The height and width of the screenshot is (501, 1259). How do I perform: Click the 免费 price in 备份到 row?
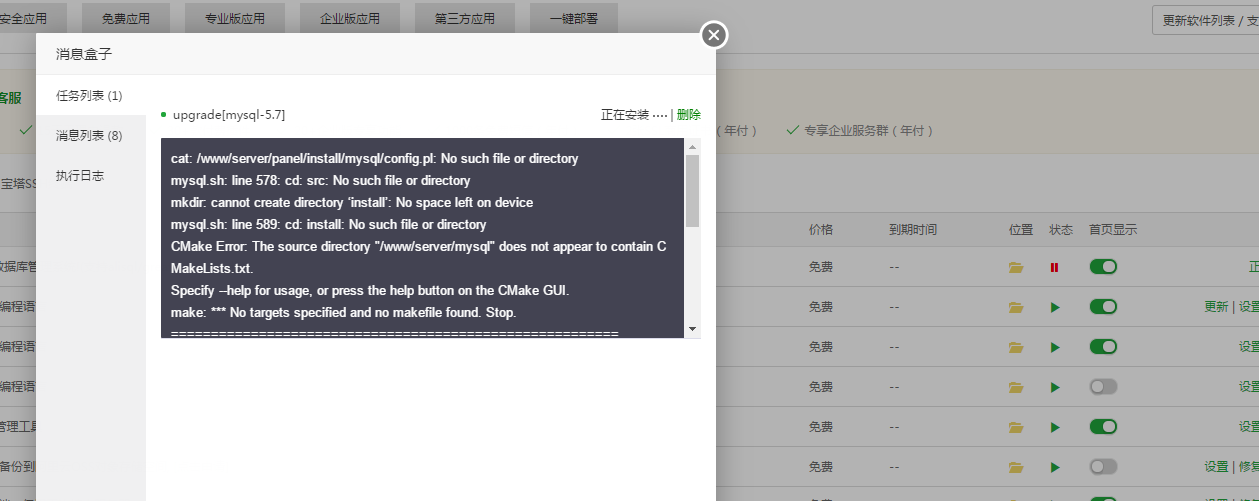pos(821,467)
